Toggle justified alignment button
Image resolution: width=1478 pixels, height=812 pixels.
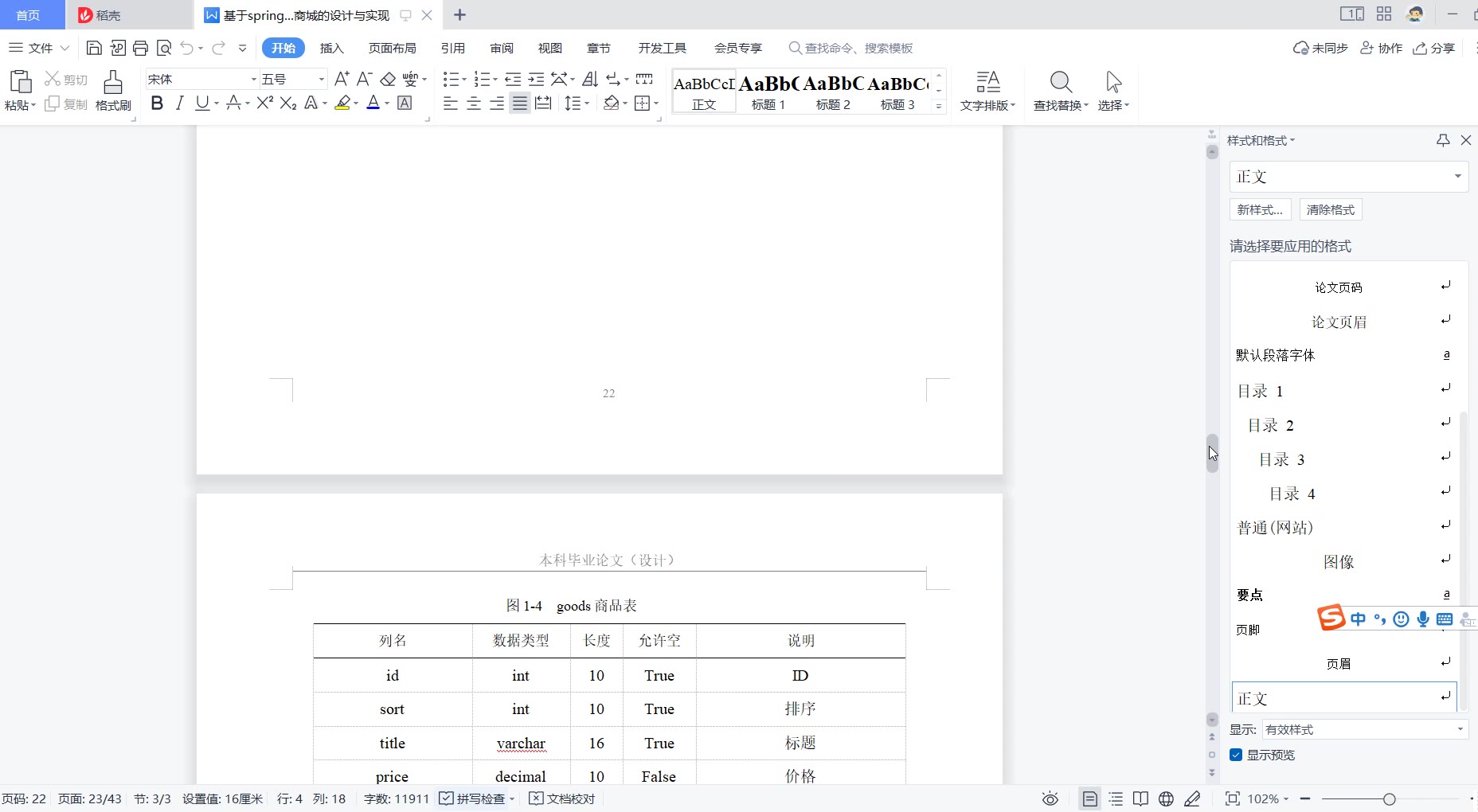(x=520, y=103)
